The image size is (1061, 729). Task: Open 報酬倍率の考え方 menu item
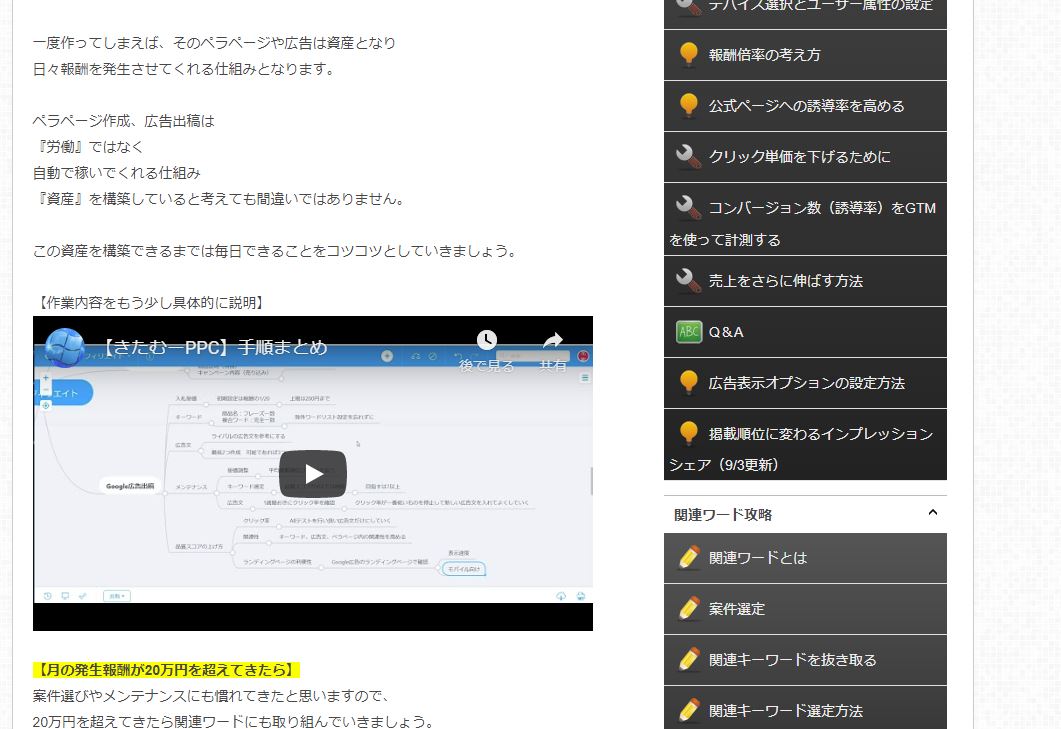pyautogui.click(x=764, y=55)
